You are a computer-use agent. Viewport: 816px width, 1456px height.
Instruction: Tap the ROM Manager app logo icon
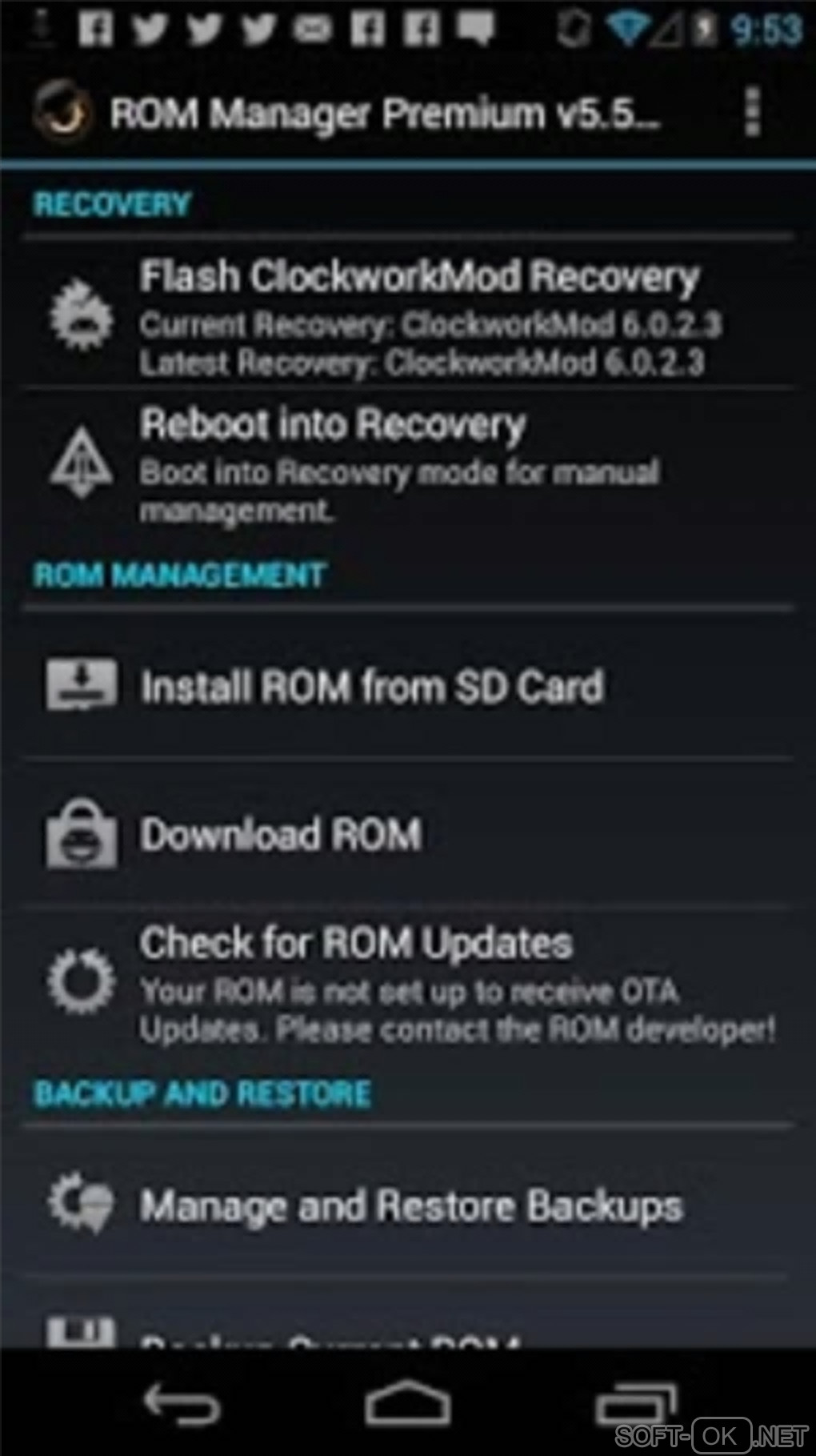[x=61, y=113]
